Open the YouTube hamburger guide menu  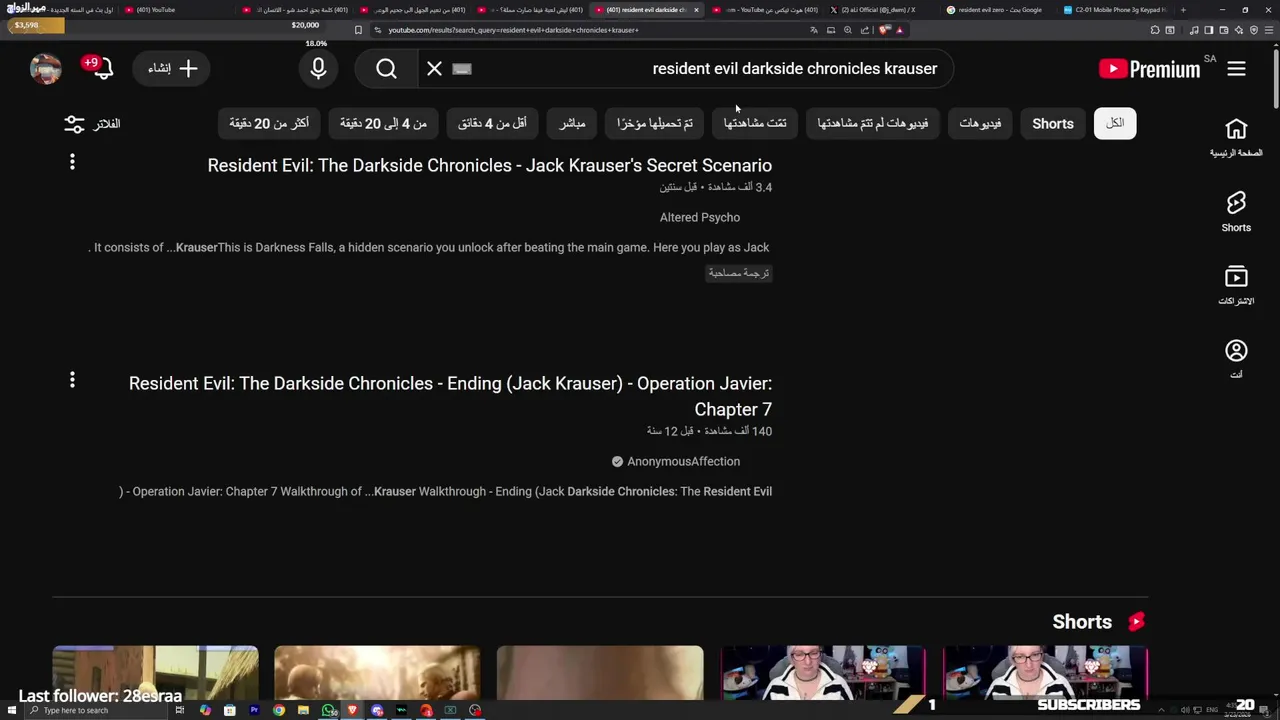pos(1236,69)
